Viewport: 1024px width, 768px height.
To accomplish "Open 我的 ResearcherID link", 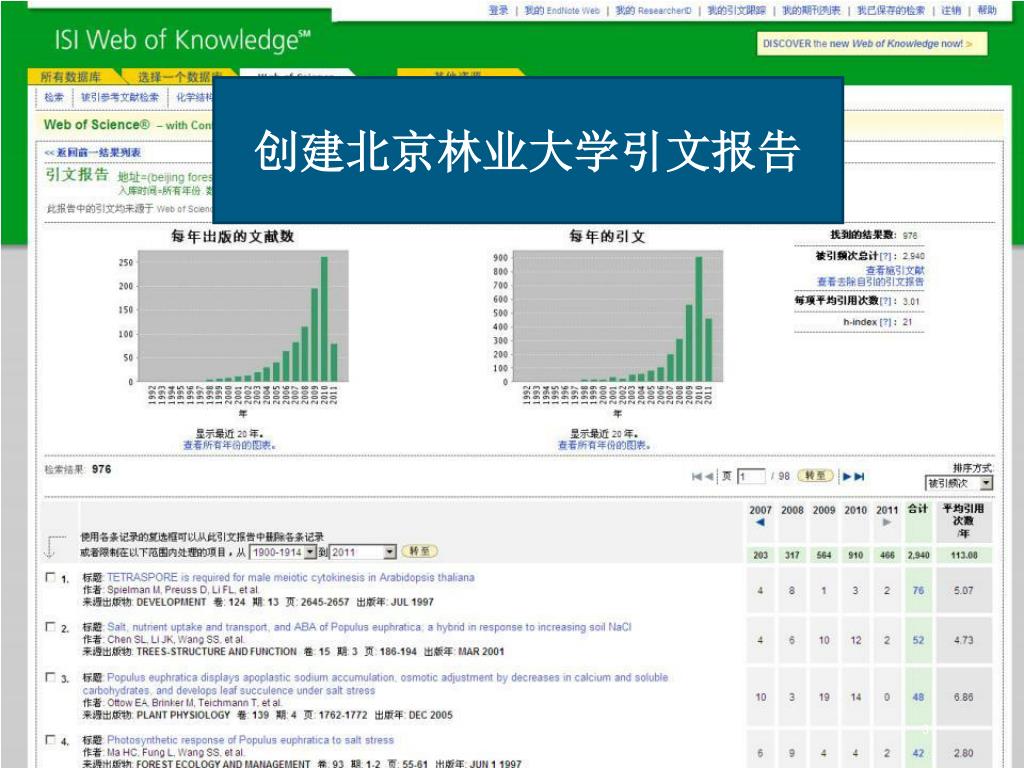I will pos(653,10).
